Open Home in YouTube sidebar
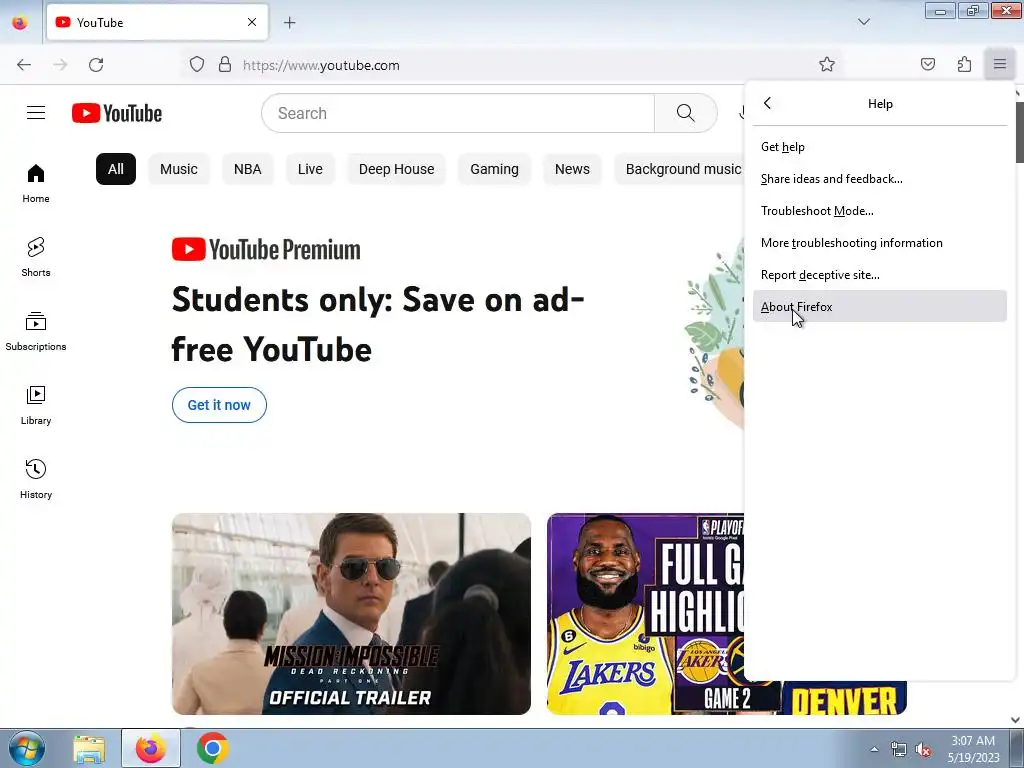The image size is (1024, 768). [x=36, y=183]
